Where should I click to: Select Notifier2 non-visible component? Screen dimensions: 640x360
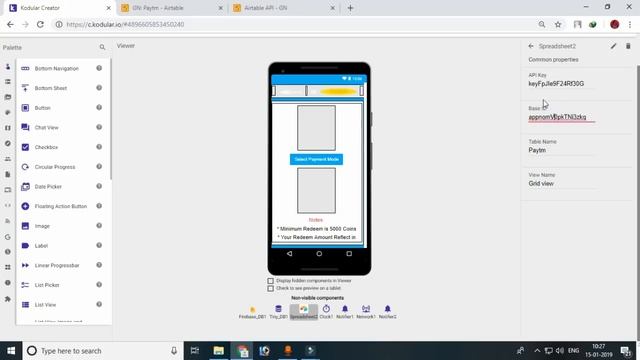(387, 312)
